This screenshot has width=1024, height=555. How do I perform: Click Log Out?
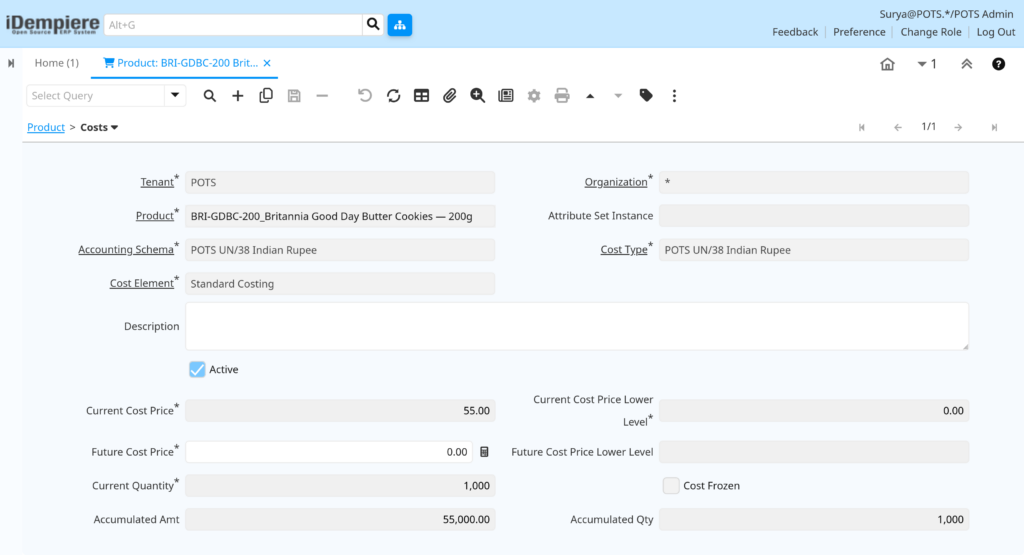(996, 32)
